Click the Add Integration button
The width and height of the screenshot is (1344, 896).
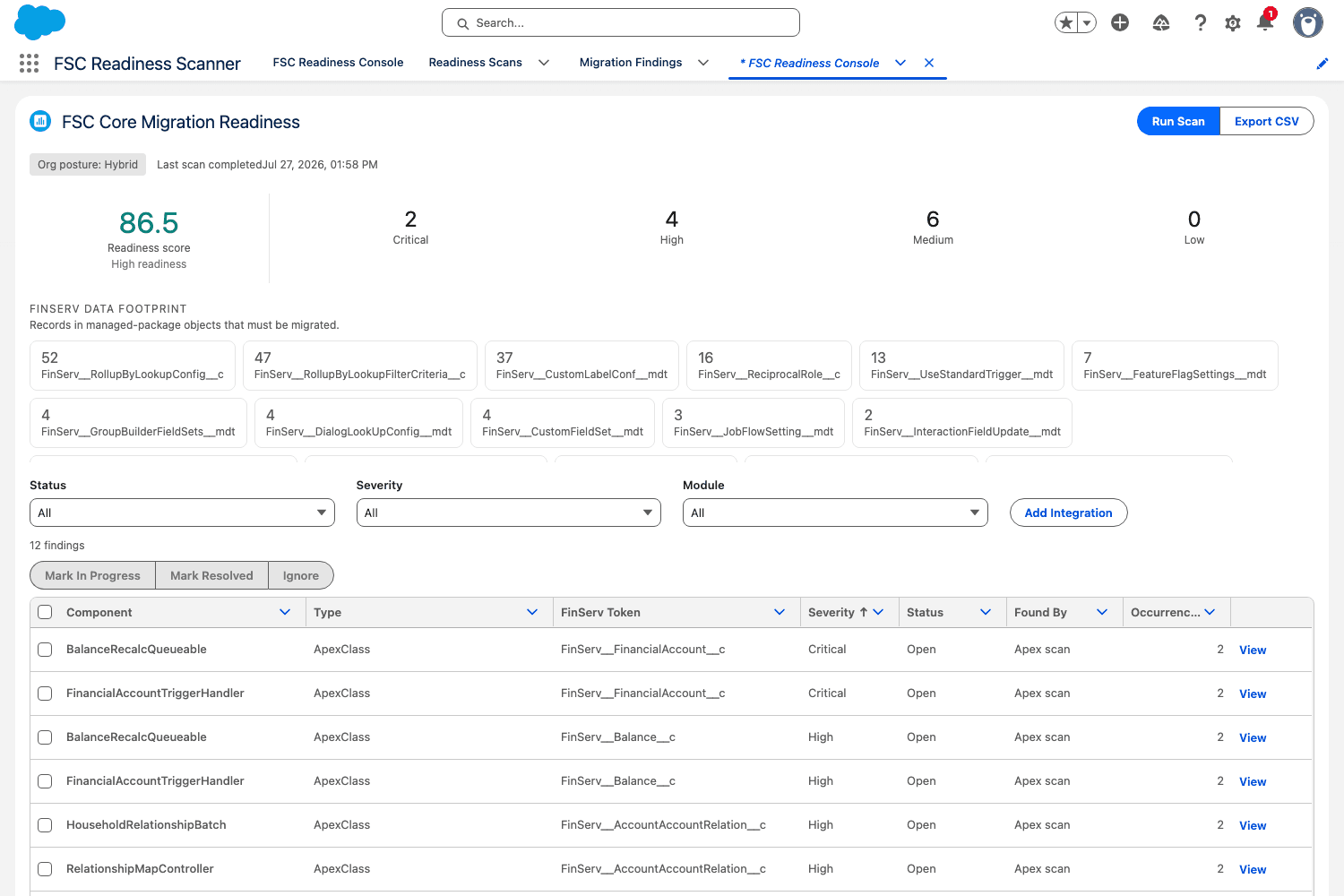pos(1068,513)
